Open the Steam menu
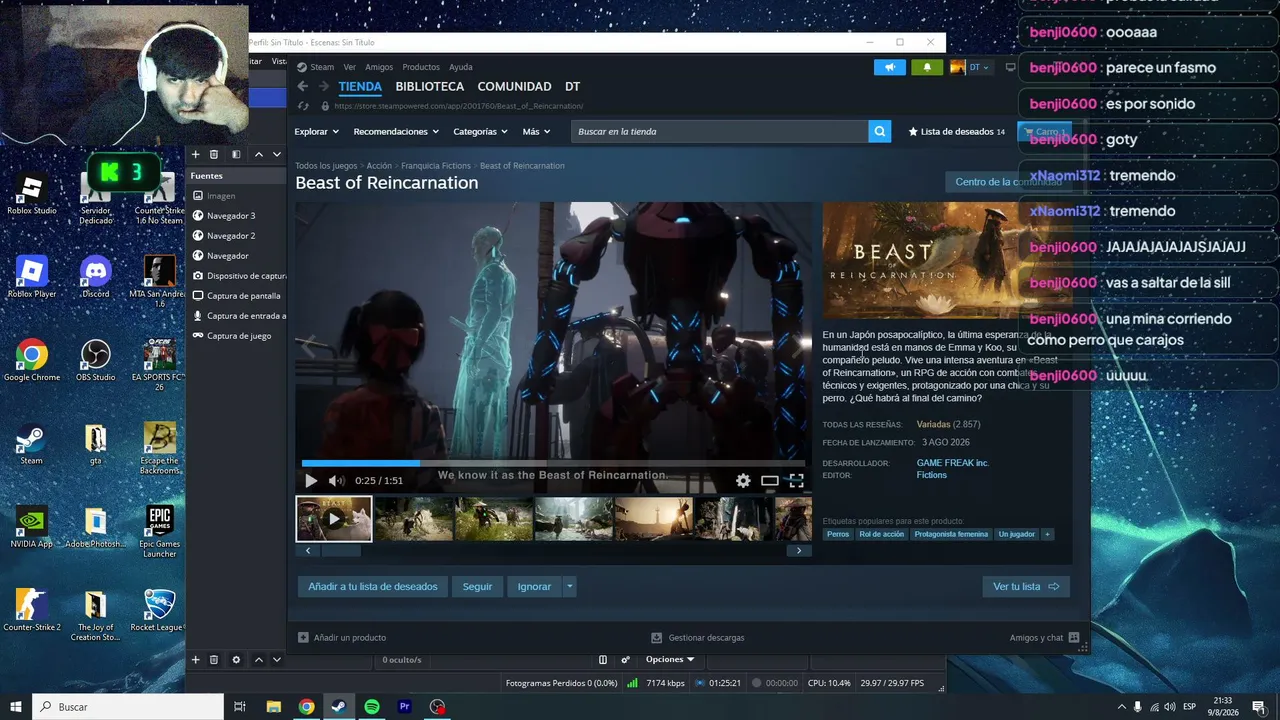This screenshot has height=720, width=1280. [316, 67]
